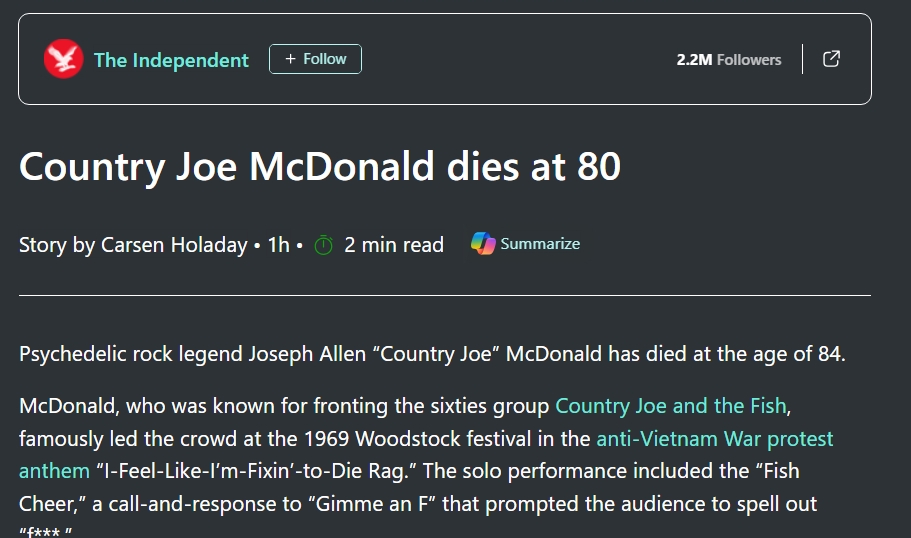The width and height of the screenshot is (911, 538).
Task: Click the 2.2M Followers count
Action: [728, 60]
